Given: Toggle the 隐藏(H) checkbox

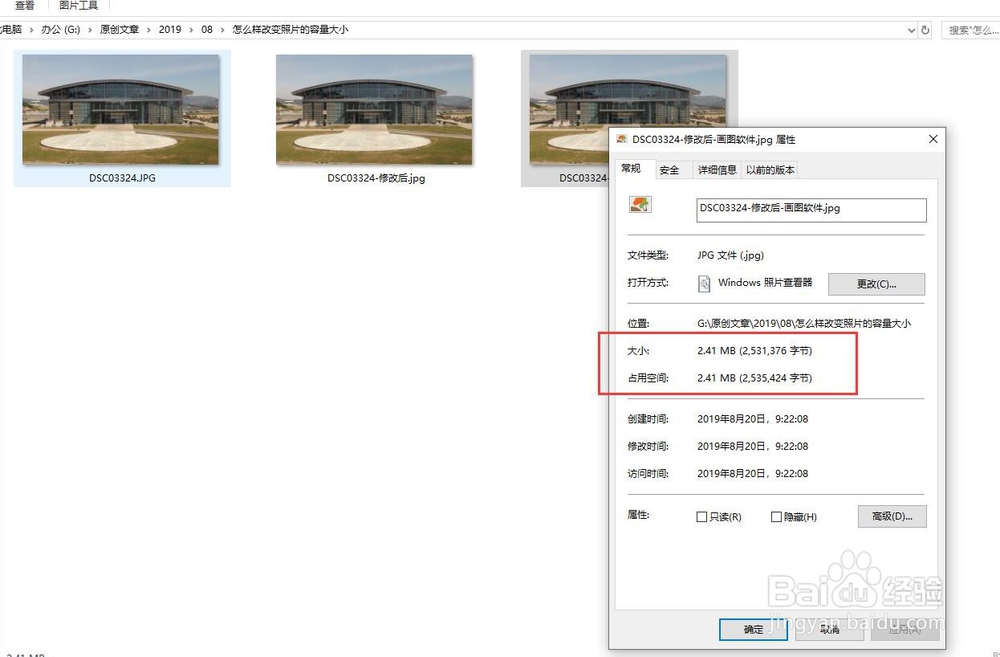Looking at the screenshot, I should (776, 517).
